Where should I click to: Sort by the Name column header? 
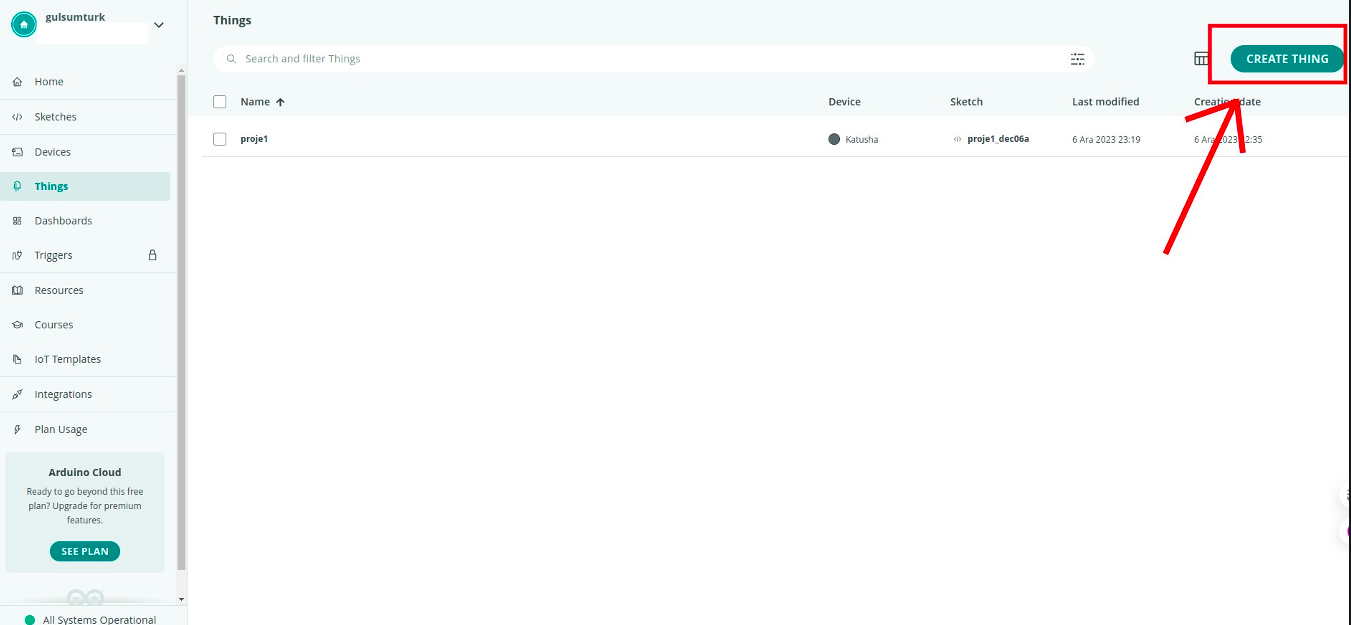click(255, 102)
